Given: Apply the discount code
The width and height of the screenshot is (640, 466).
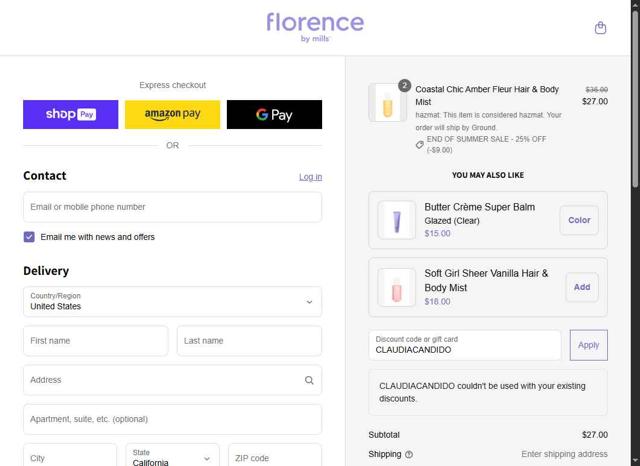Looking at the screenshot, I should pyautogui.click(x=588, y=345).
